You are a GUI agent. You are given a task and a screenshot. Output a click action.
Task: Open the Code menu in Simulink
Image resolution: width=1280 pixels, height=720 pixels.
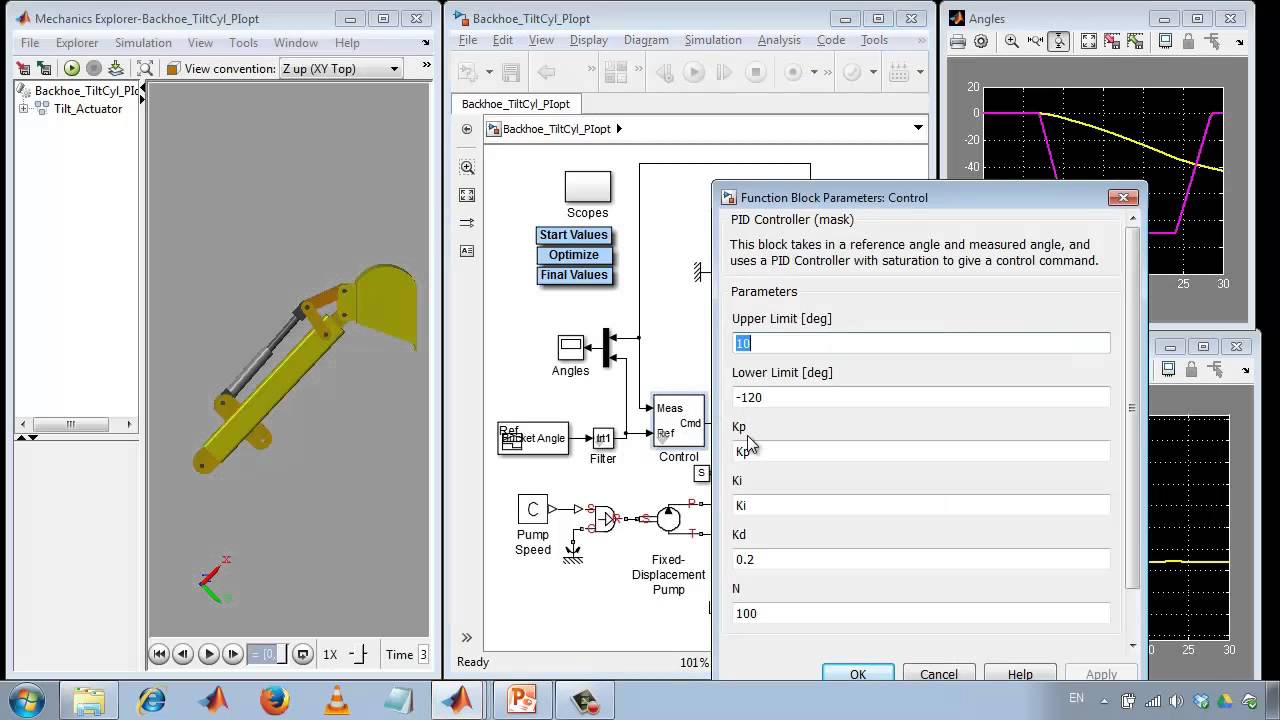(x=831, y=40)
